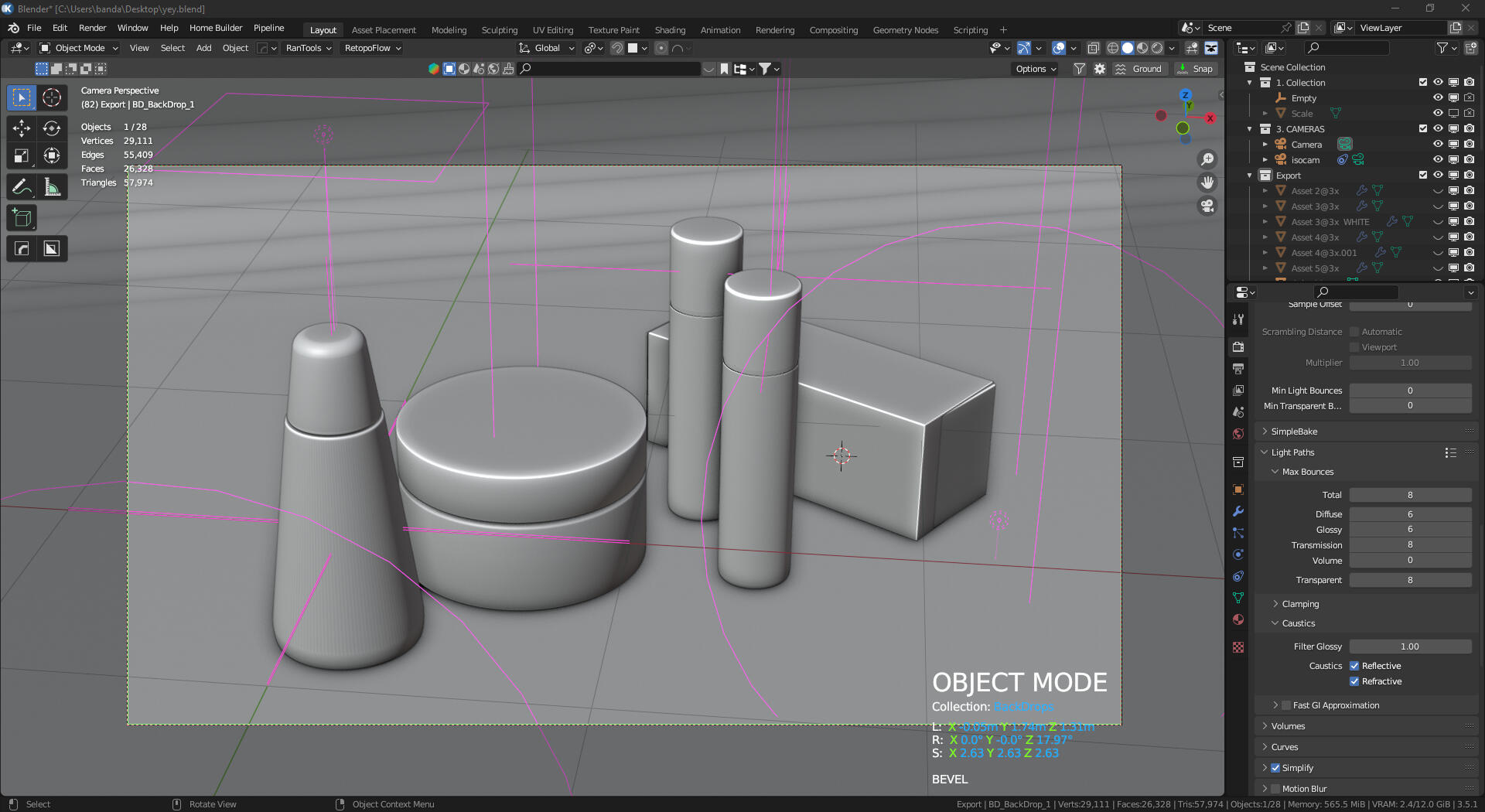Set the Filter Glossy value field
Screen dimensions: 1485x812
(x=1411, y=647)
